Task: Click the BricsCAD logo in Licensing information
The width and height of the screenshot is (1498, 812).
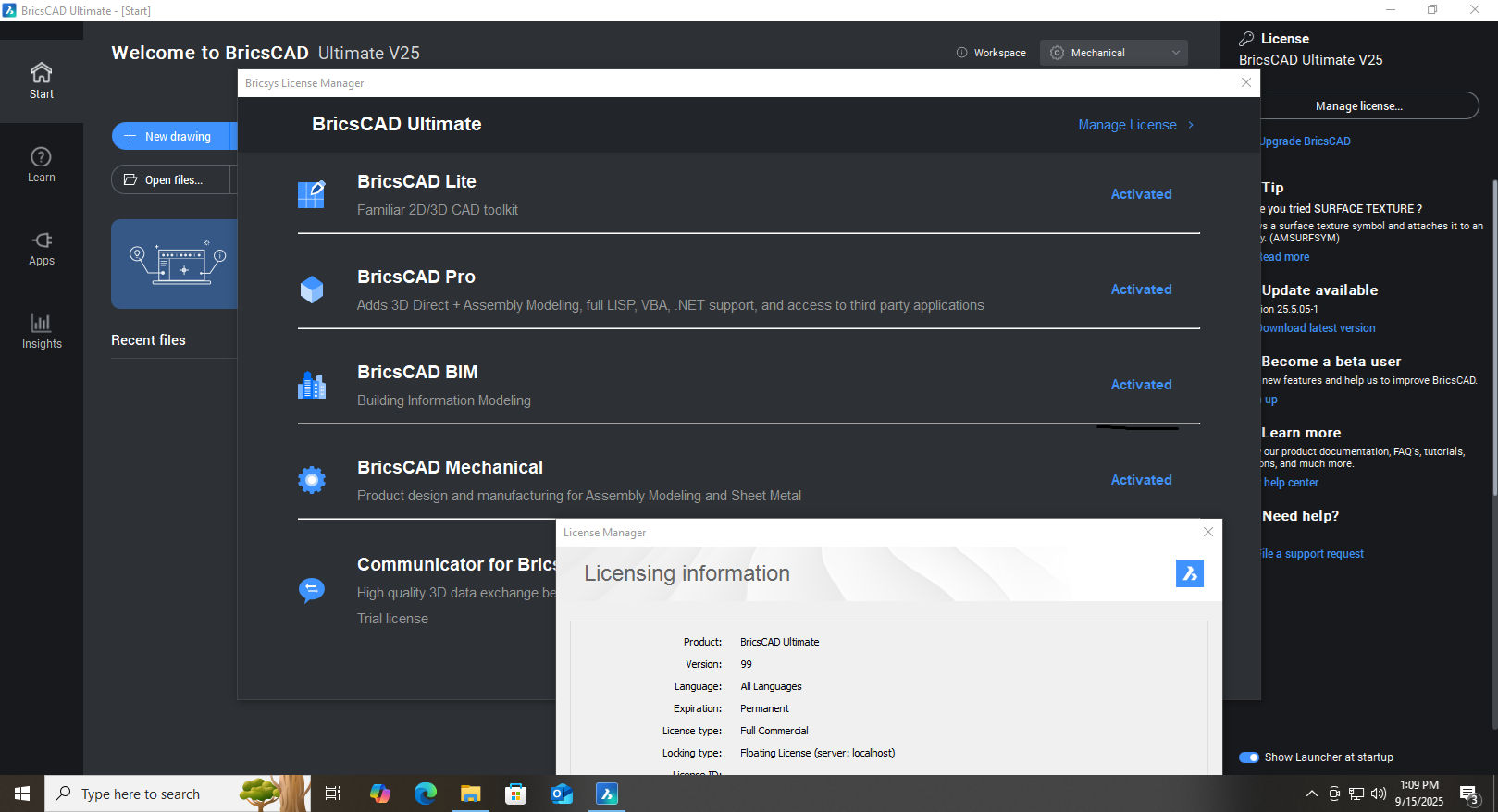Action: coord(1190,573)
